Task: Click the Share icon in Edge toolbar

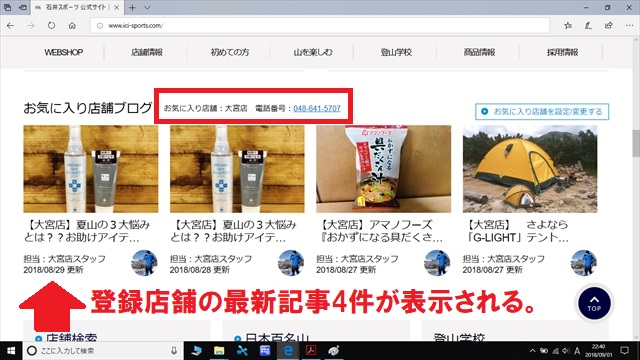Action: [609, 25]
